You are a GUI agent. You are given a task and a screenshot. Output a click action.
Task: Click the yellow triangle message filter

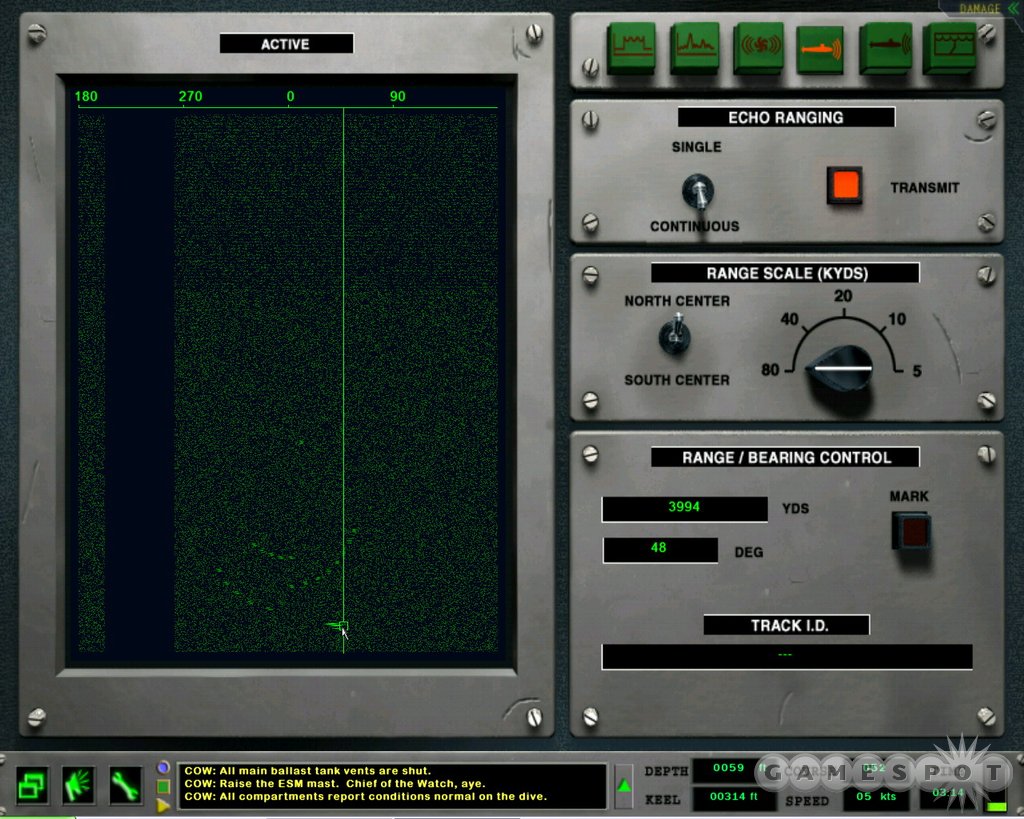click(x=163, y=804)
